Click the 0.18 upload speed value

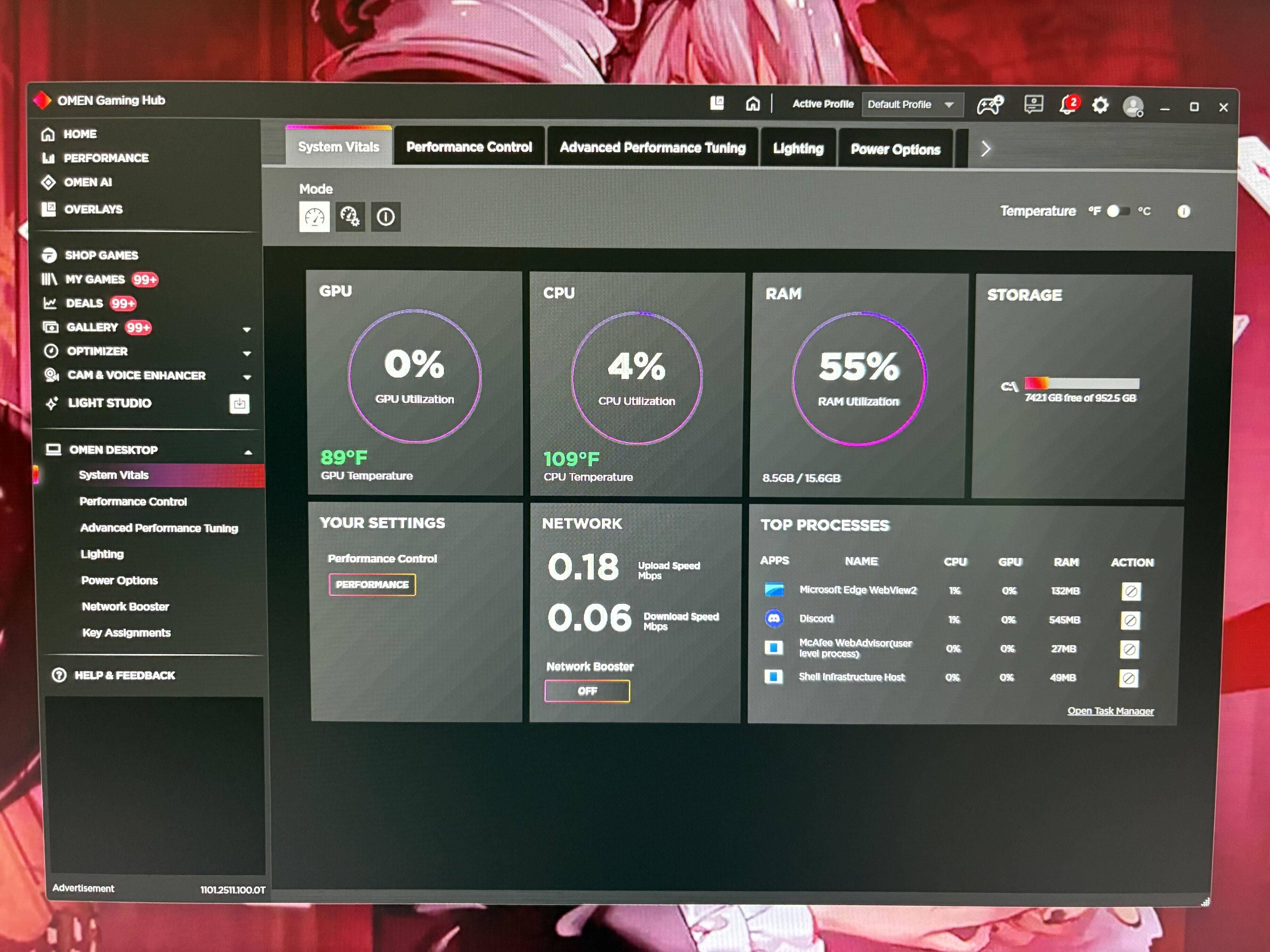tap(583, 567)
